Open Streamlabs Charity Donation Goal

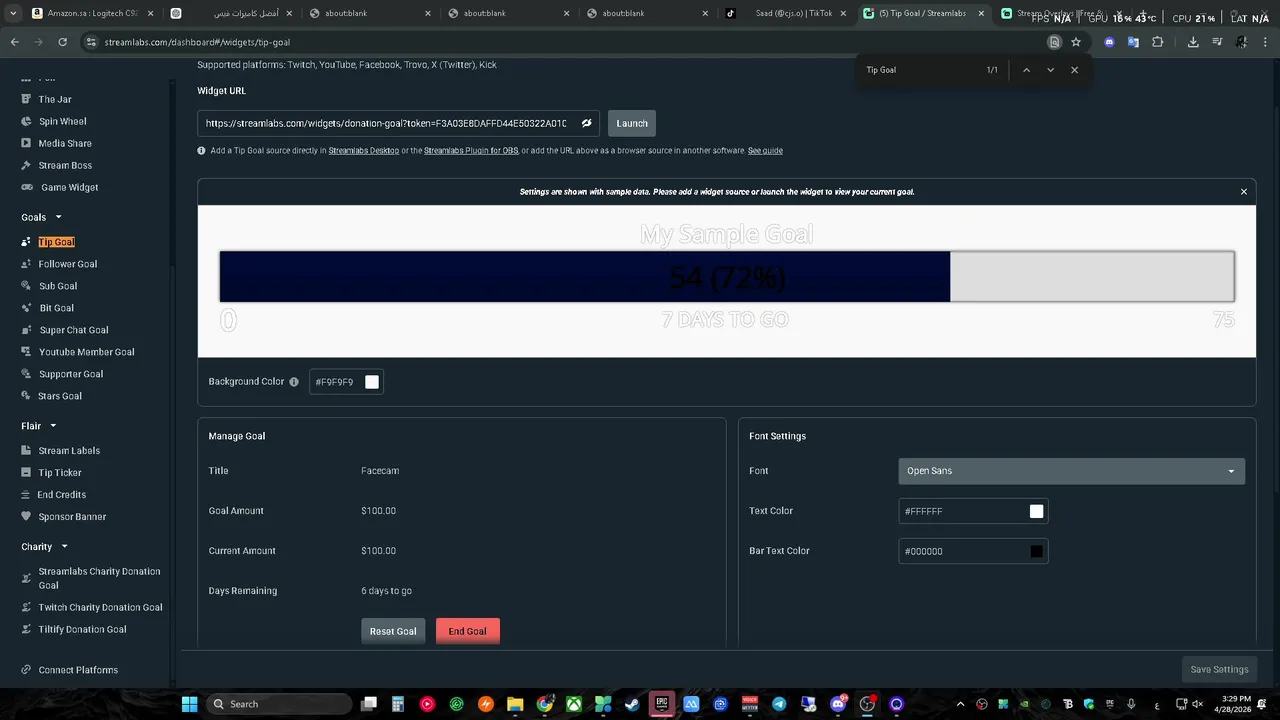(99, 578)
